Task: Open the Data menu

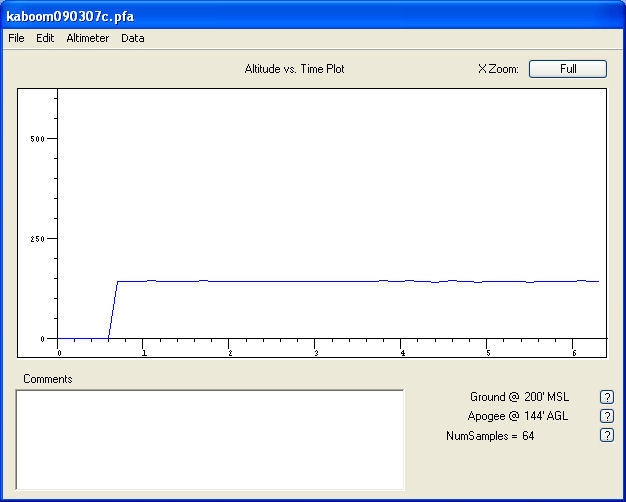Action: click(x=133, y=38)
